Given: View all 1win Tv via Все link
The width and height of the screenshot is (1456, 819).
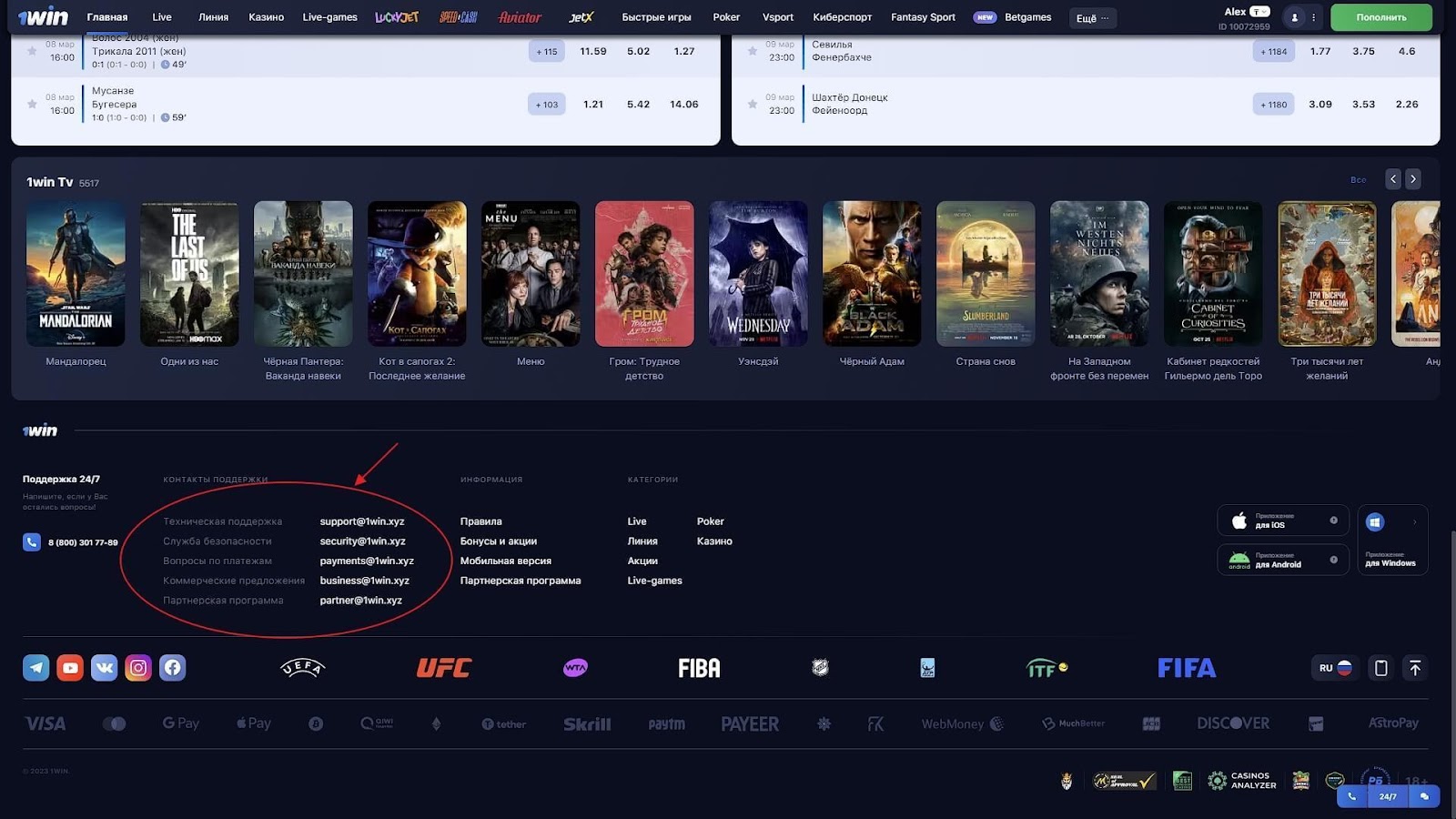Looking at the screenshot, I should tap(1358, 180).
